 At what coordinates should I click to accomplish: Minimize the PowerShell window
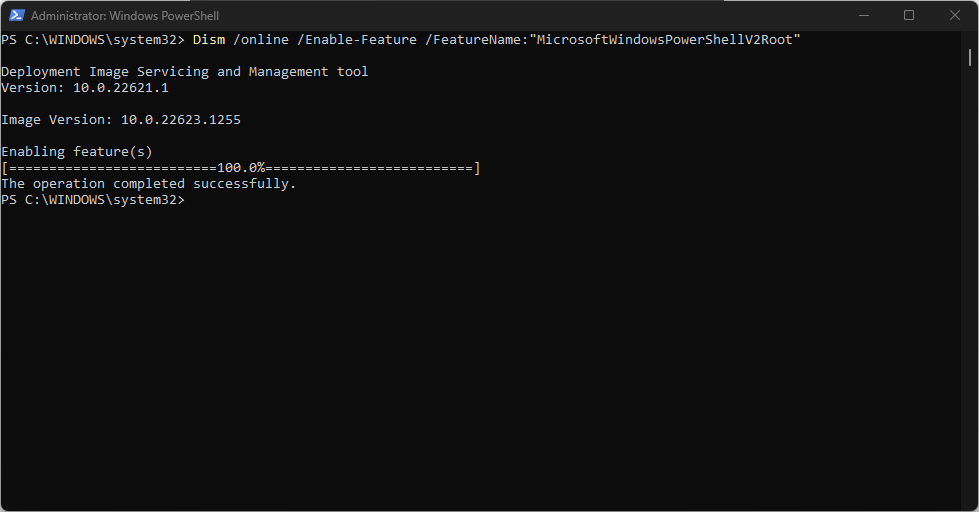pyautogui.click(x=864, y=15)
